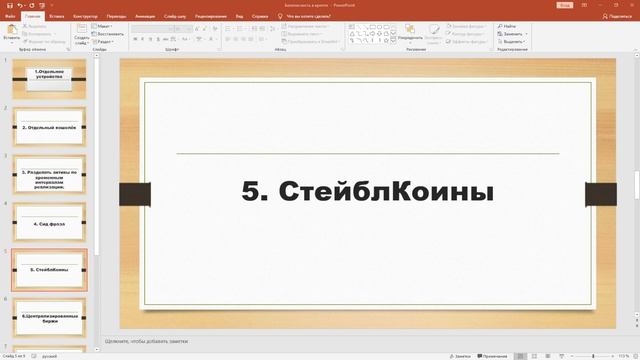The width and height of the screenshot is (640, 360).
Task: Select slide thumbnail 4. Сид фраза
Action: (x=49, y=222)
